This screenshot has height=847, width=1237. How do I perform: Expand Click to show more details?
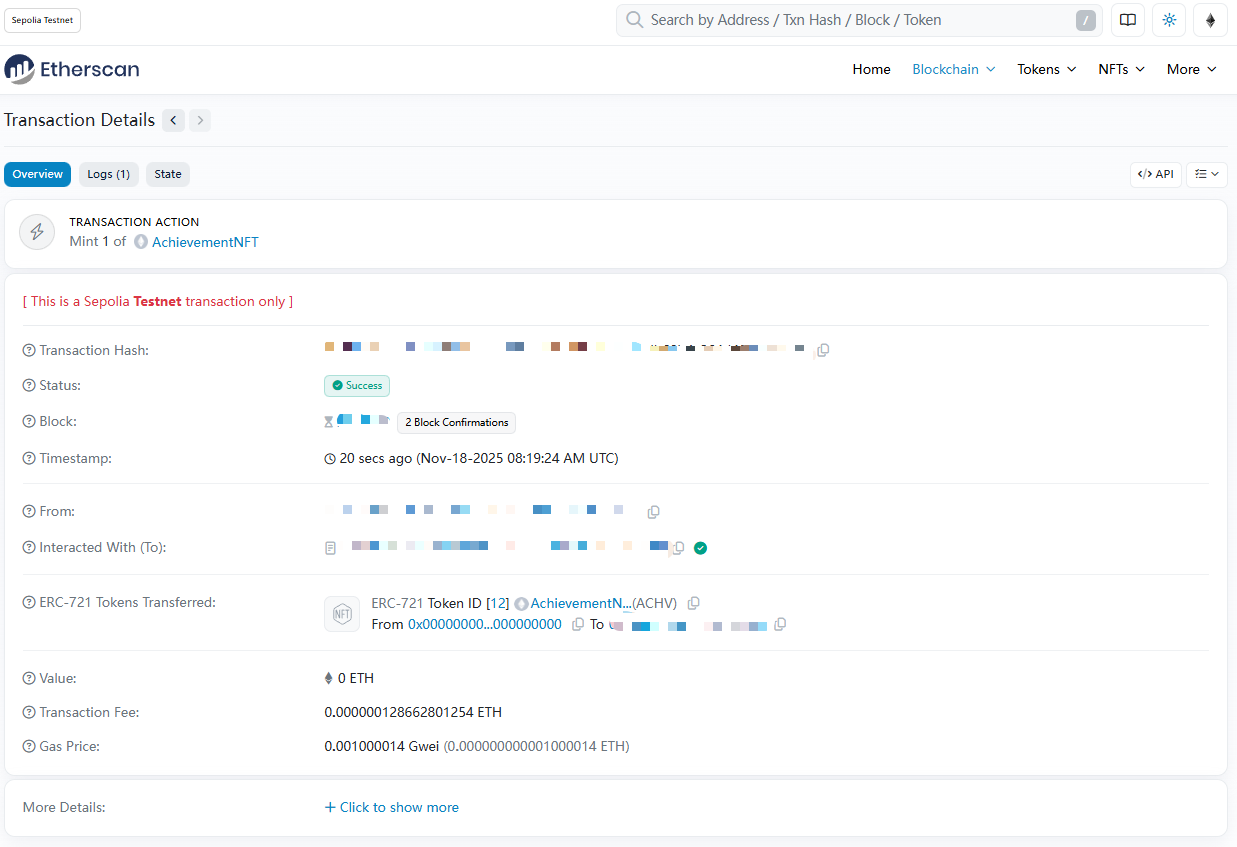tap(391, 807)
